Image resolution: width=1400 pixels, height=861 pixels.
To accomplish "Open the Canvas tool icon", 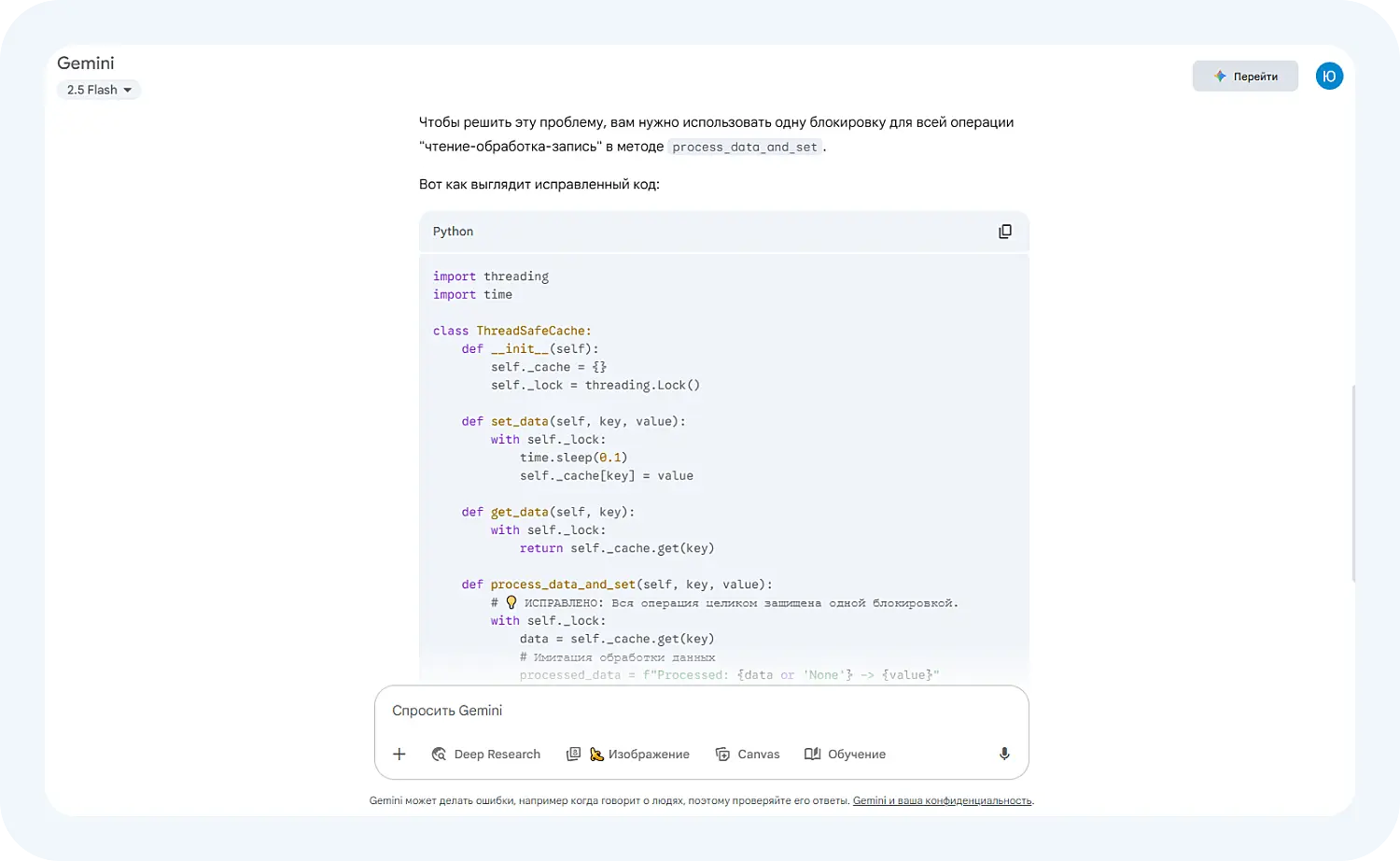I will (722, 754).
